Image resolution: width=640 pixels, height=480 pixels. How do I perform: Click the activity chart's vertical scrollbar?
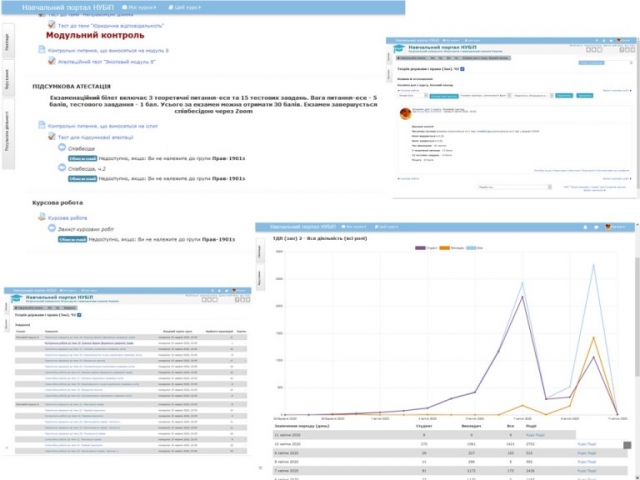pyautogui.click(x=627, y=445)
